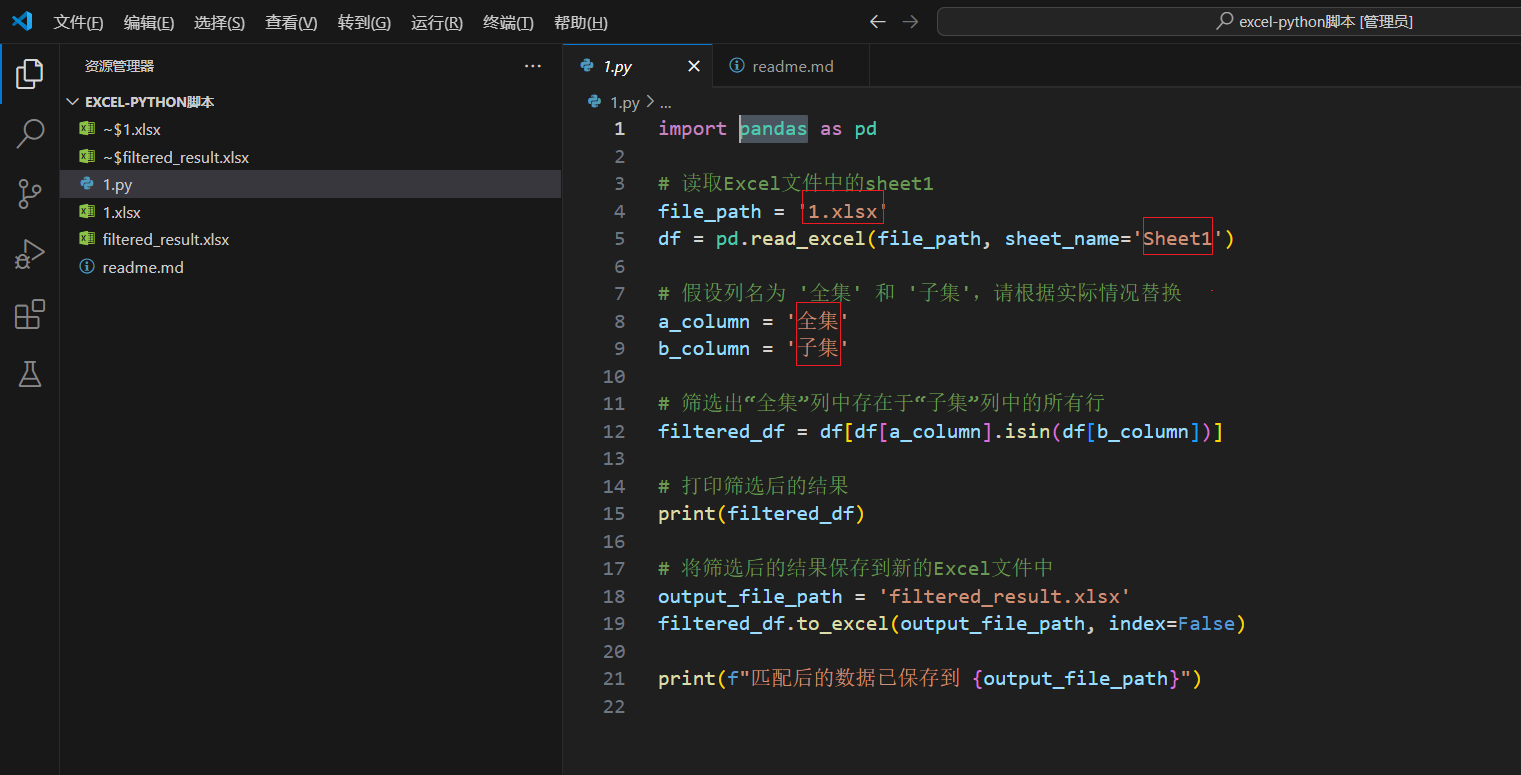Viewport: 1521px width, 775px height.
Task: Click False on line 19
Action: point(1206,624)
